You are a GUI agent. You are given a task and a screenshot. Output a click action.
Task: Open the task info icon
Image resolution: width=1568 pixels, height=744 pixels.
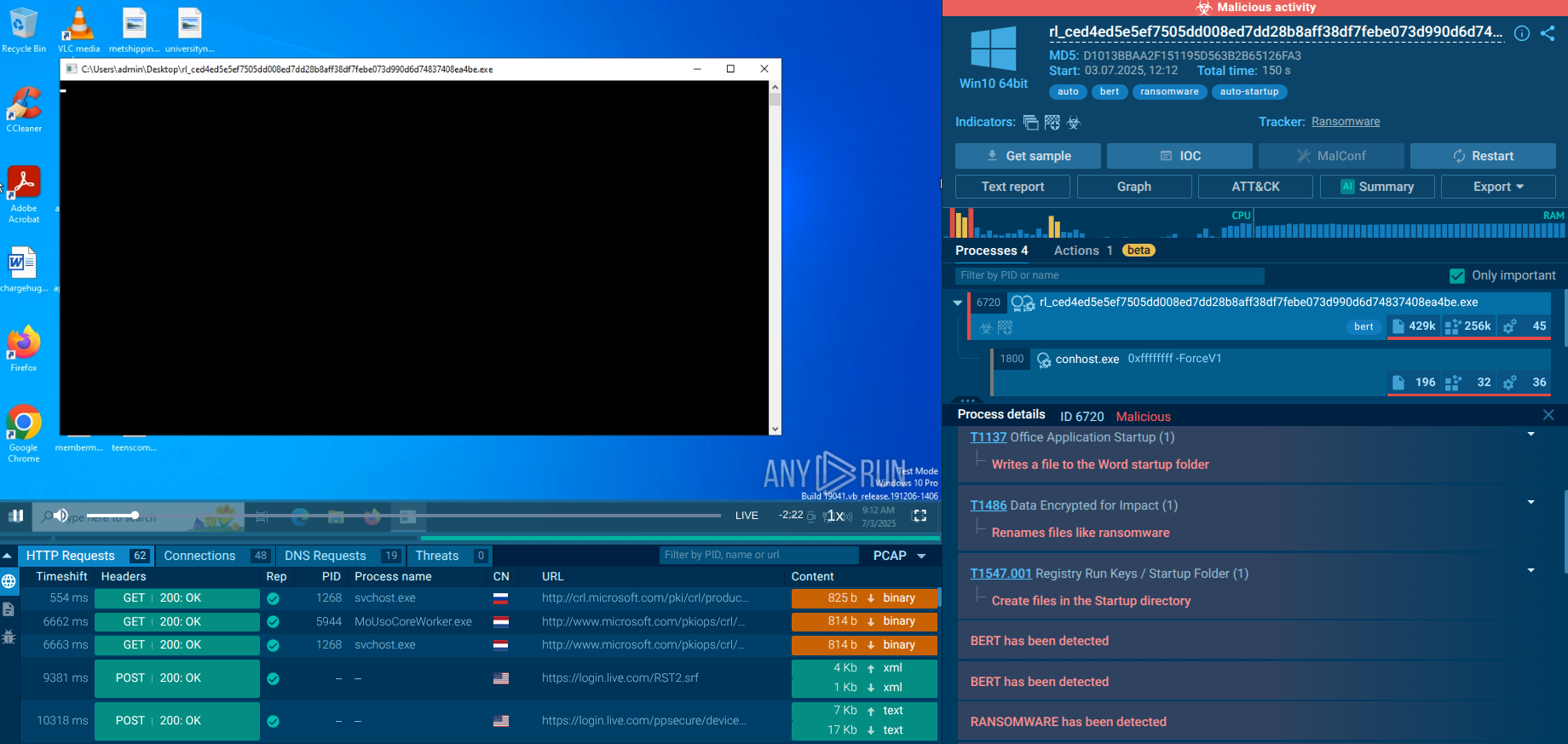1521,33
